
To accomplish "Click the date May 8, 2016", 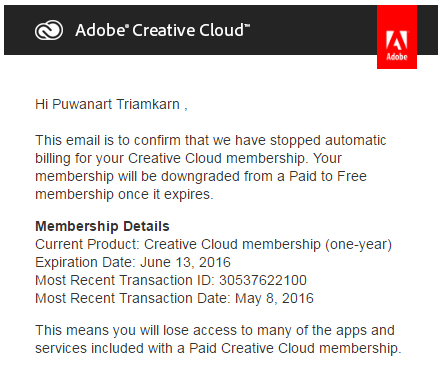I will pos(274,298).
